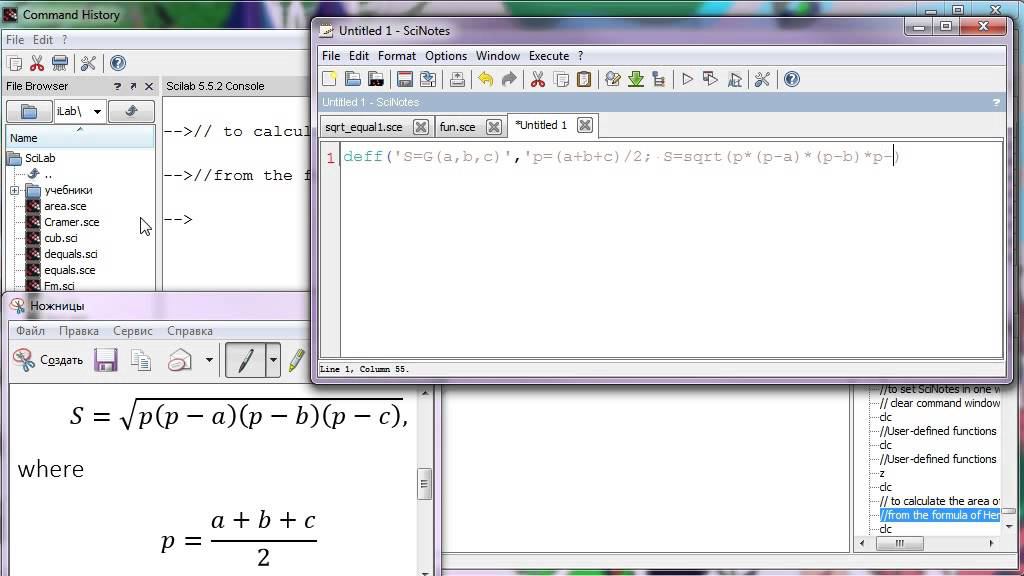Click the Copy icon in SciNotes toolbar
This screenshot has height=576, width=1024.
(x=561, y=79)
